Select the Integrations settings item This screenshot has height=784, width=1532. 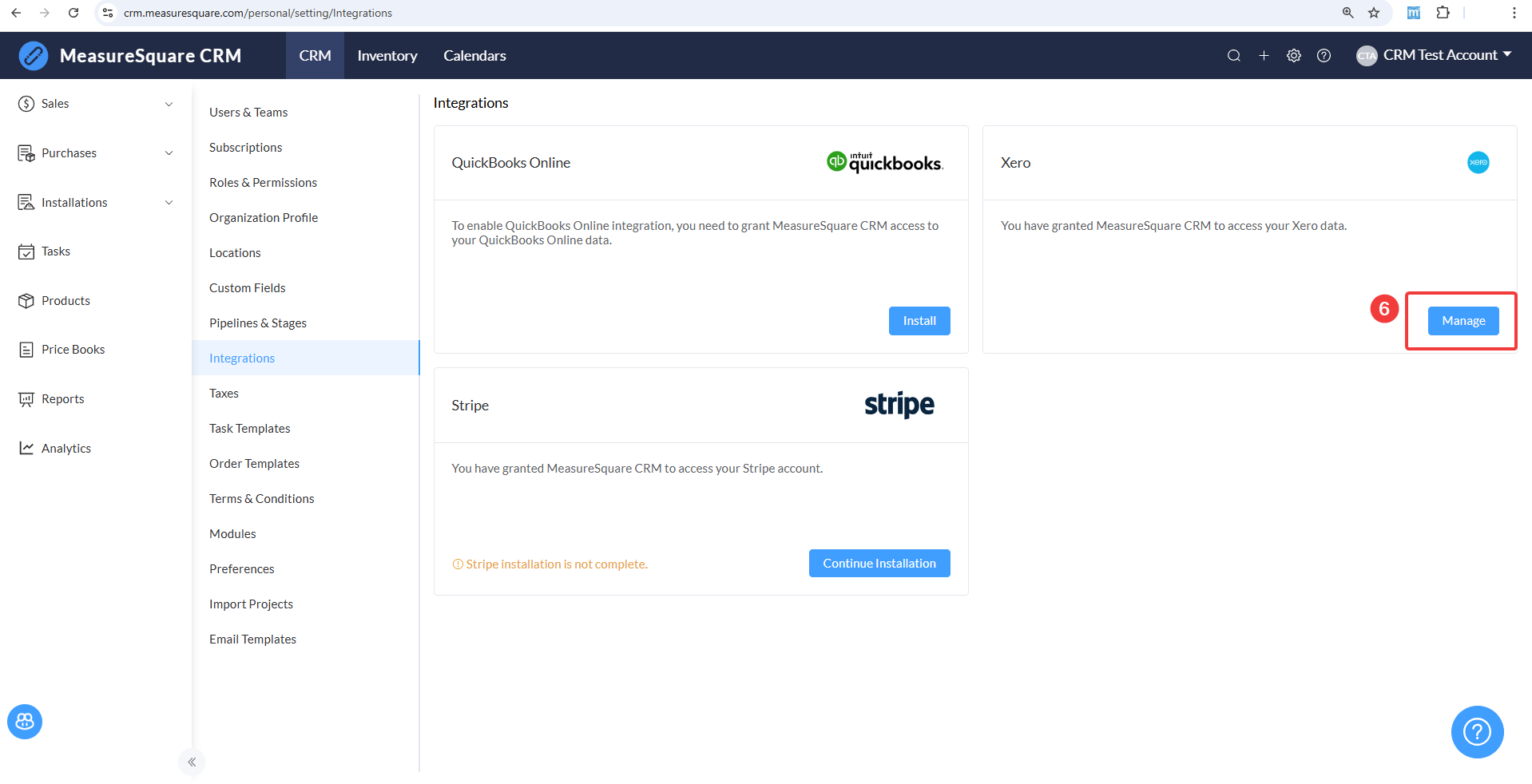pyautogui.click(x=305, y=358)
